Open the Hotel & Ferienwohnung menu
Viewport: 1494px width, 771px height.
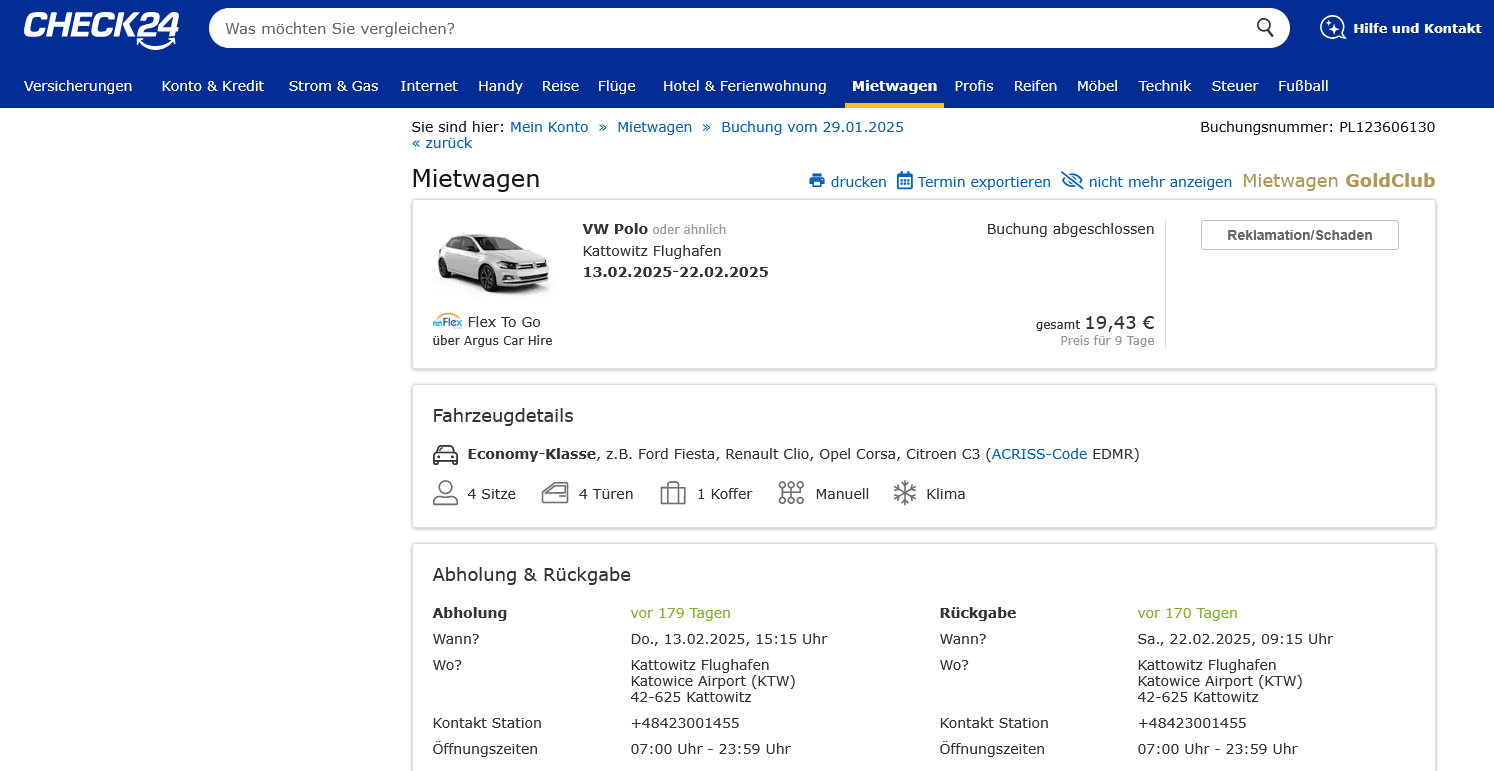click(x=744, y=86)
